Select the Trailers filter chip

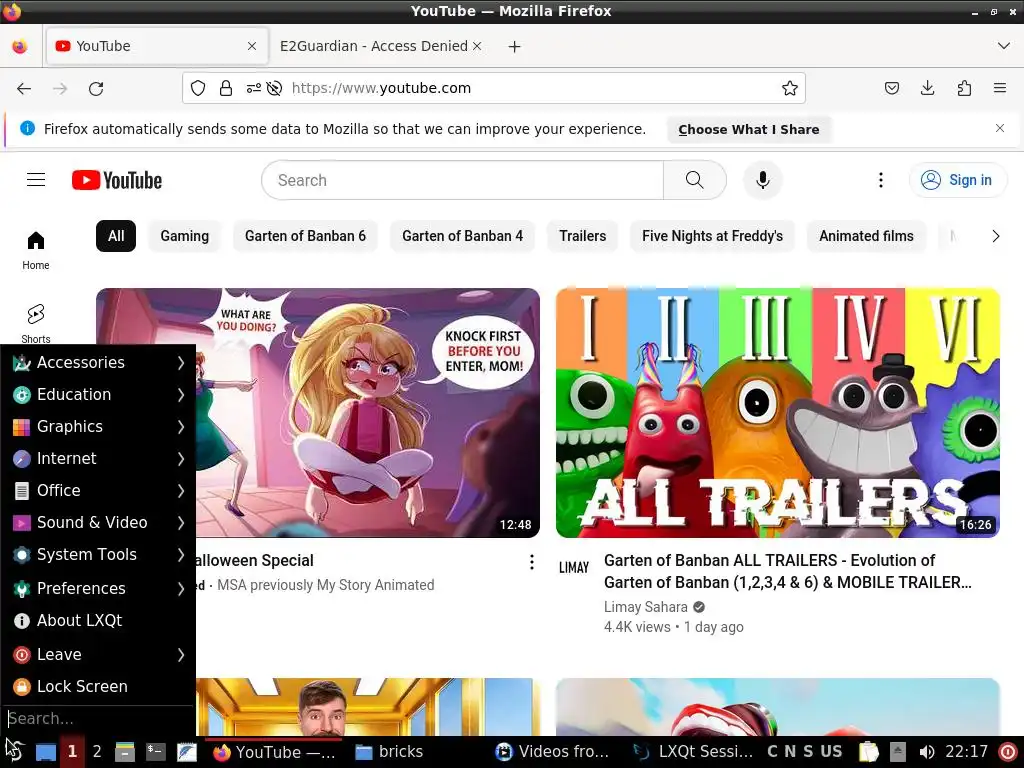[583, 236]
